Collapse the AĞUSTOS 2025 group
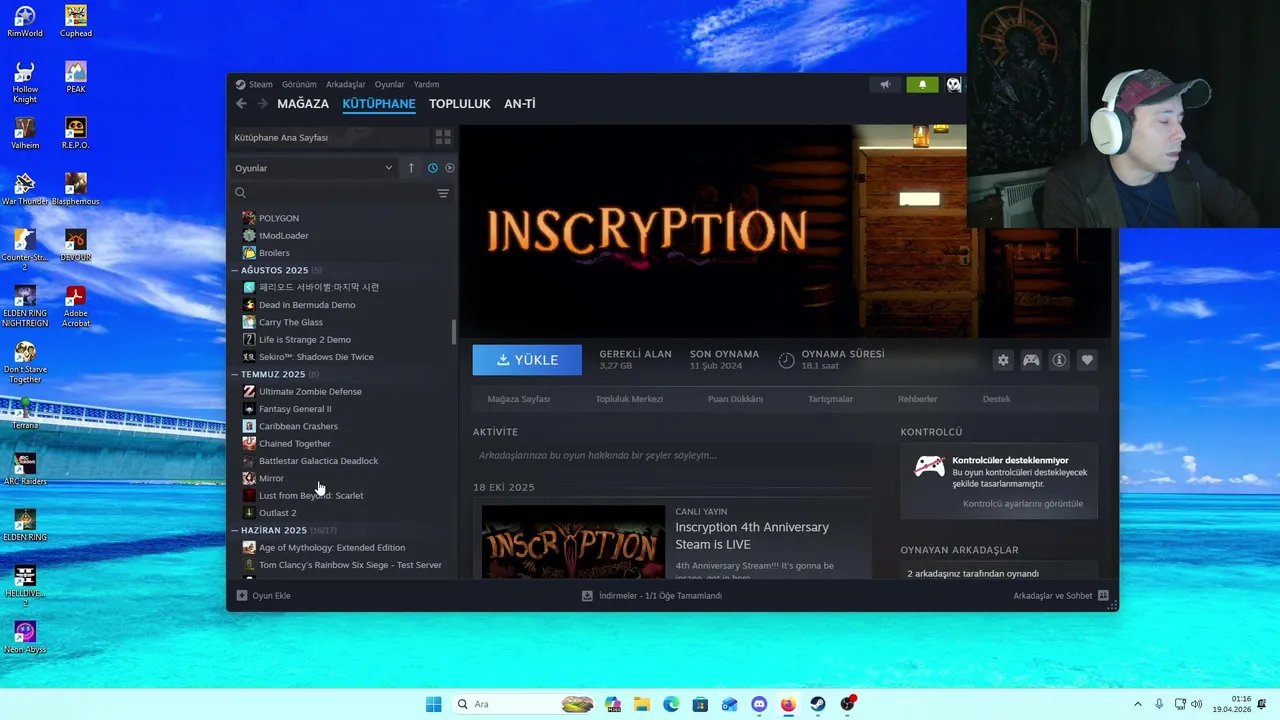1280x720 pixels. (x=235, y=270)
